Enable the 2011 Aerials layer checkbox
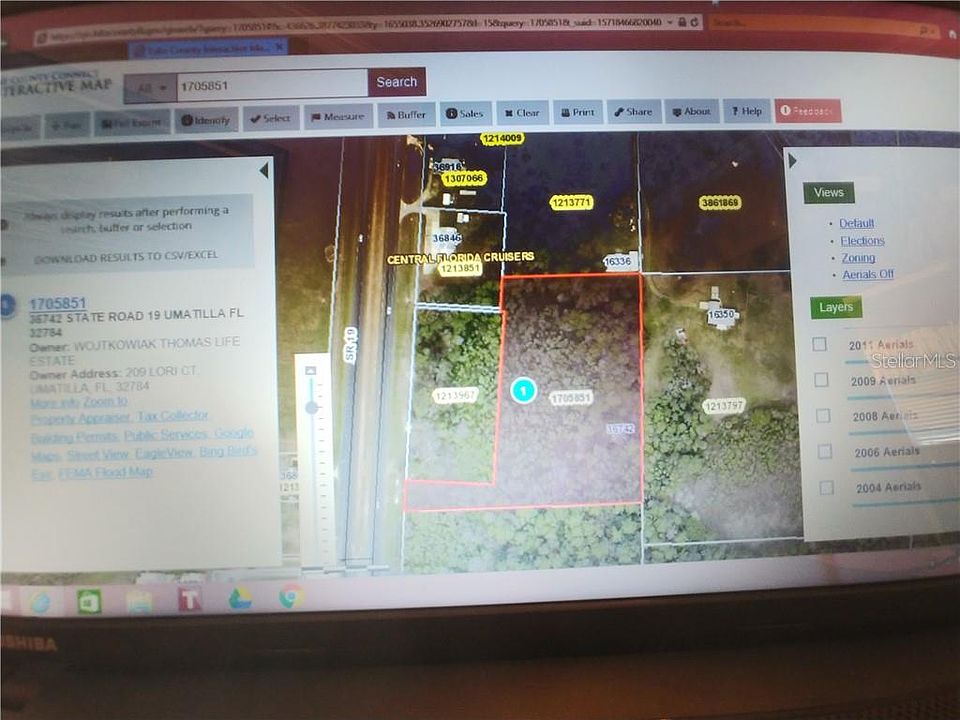 (x=820, y=344)
